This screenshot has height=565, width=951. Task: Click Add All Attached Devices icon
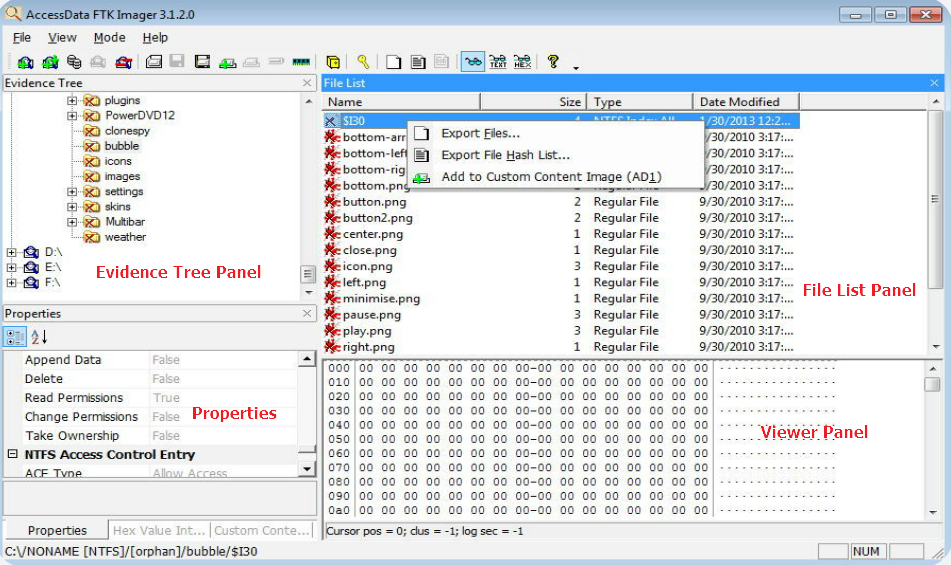coord(50,62)
